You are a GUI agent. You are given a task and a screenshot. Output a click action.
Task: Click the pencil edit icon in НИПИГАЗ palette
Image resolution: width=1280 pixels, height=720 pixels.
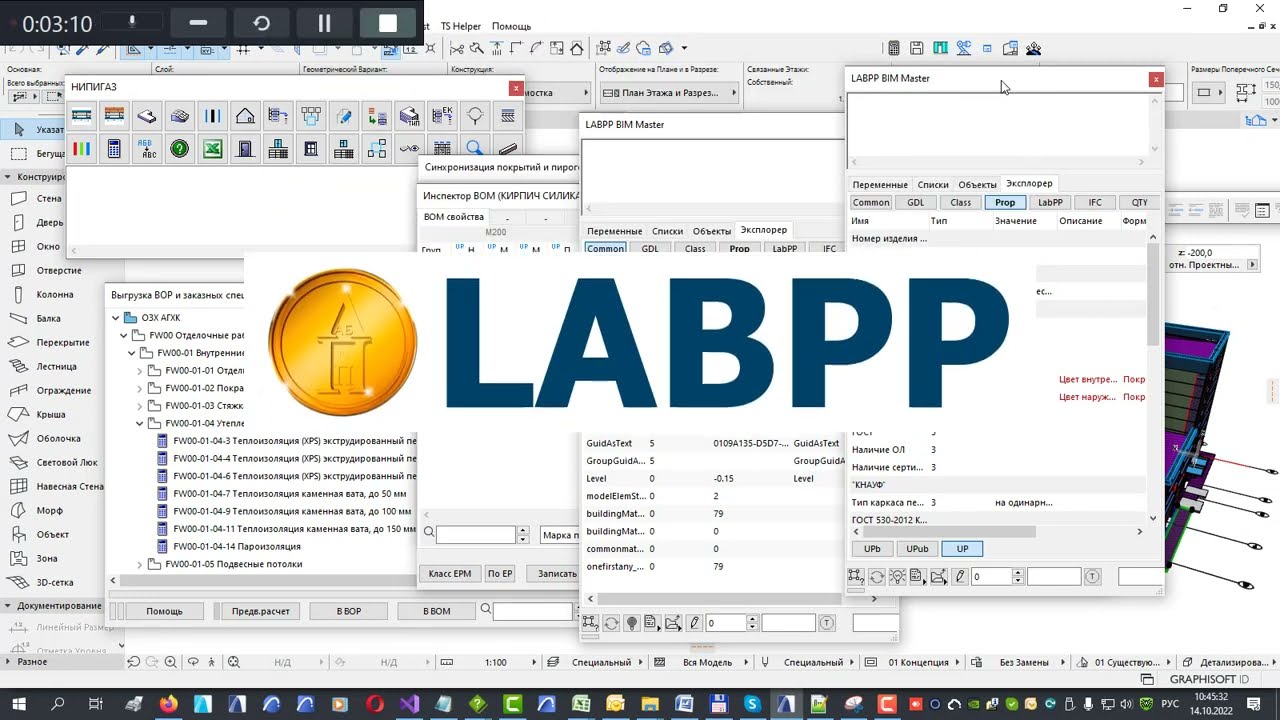(344, 116)
